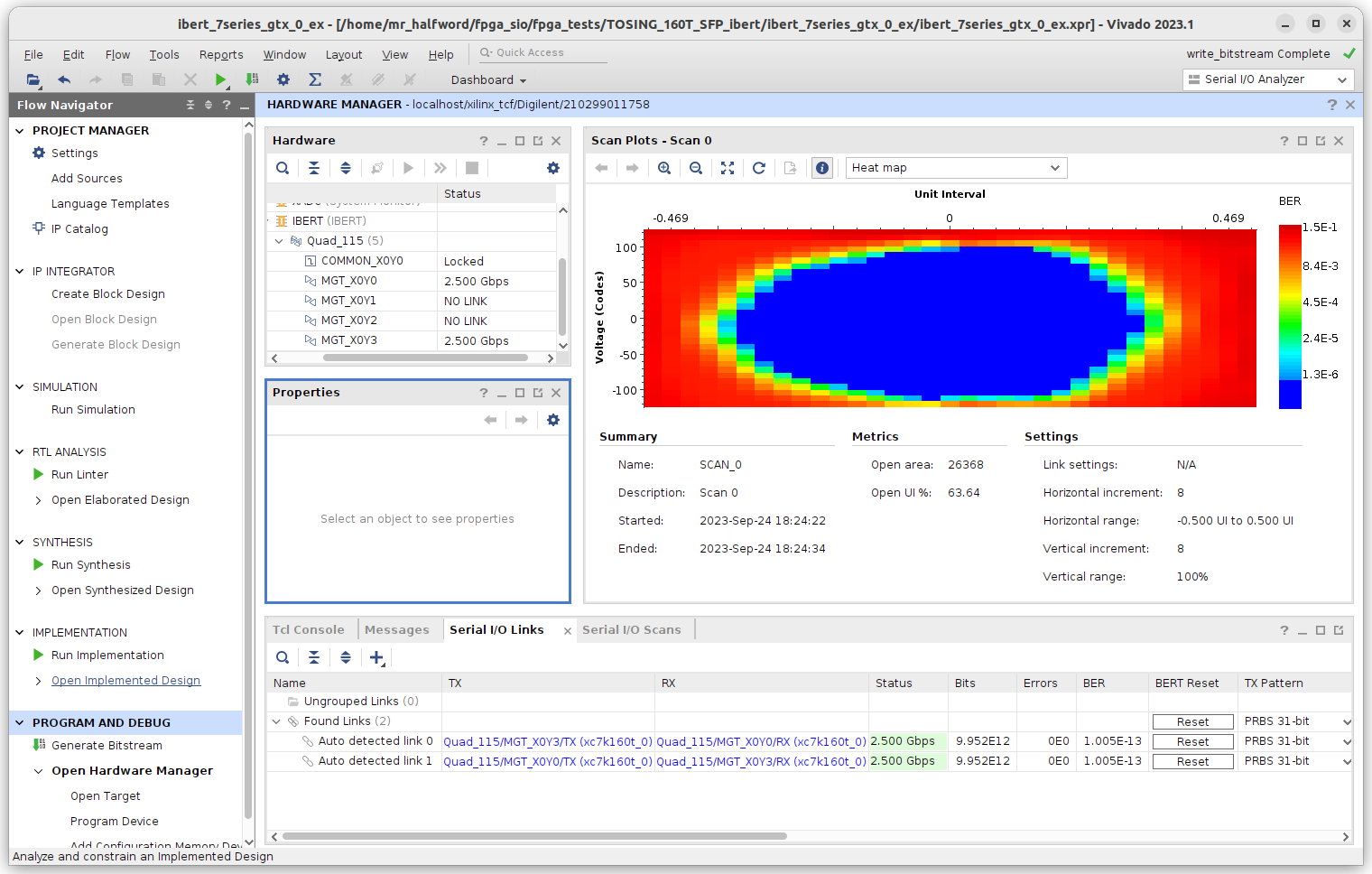Viewport: 1372px width, 874px height.
Task: Click the BER color scale bar
Action: click(x=1290, y=317)
